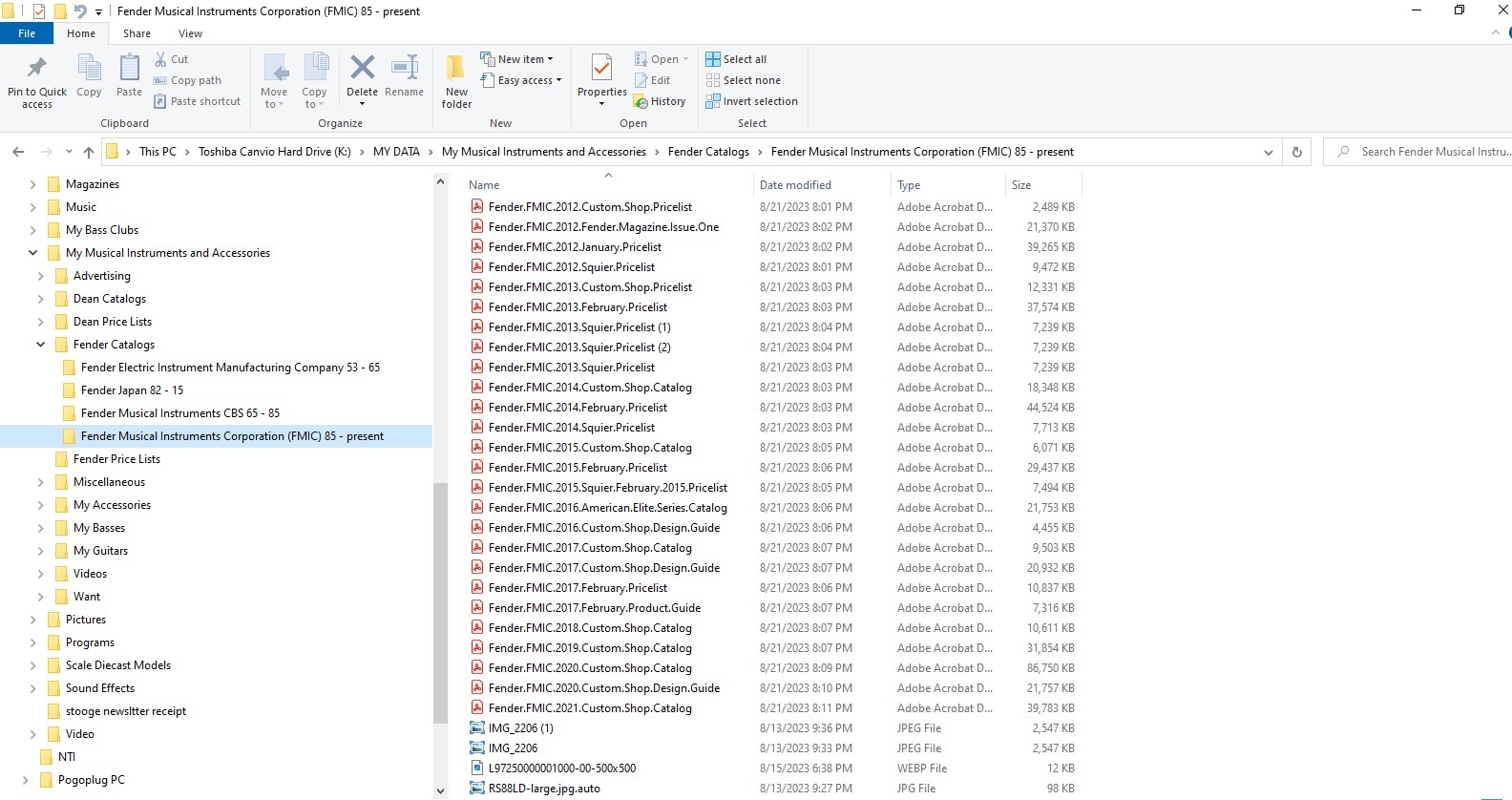Open the Delete options dropdown arrow

[362, 104]
